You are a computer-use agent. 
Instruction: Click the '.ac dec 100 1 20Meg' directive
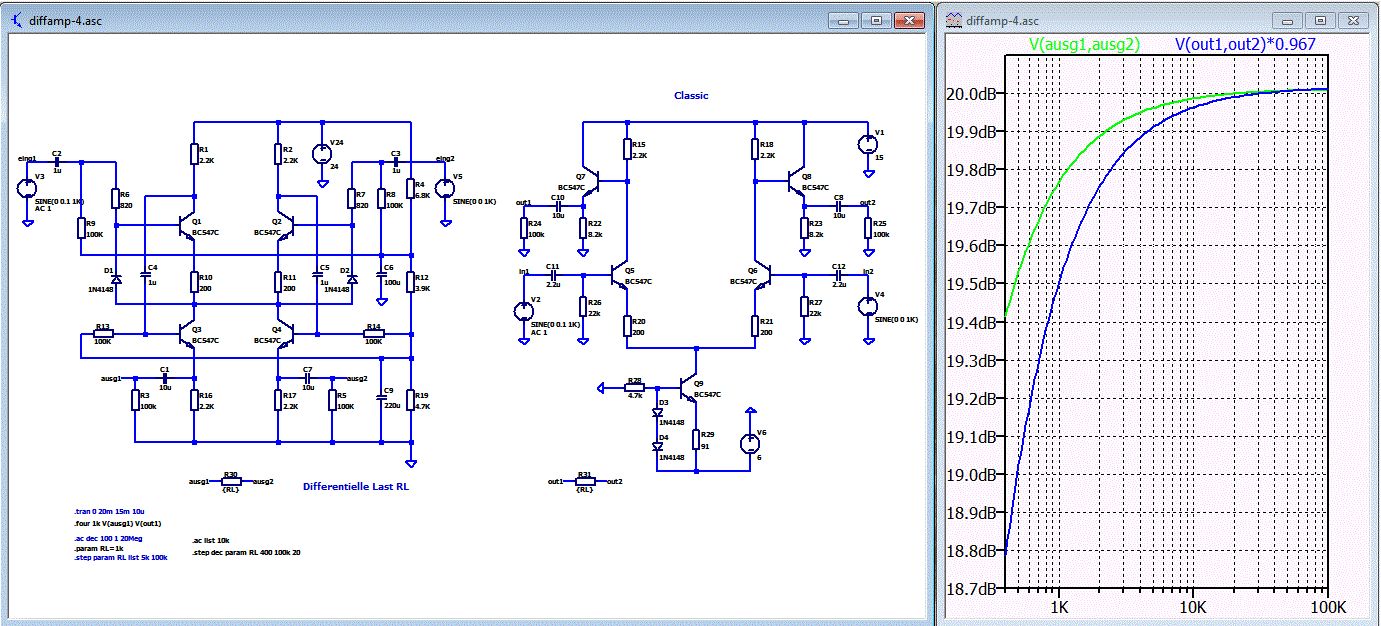click(109, 538)
